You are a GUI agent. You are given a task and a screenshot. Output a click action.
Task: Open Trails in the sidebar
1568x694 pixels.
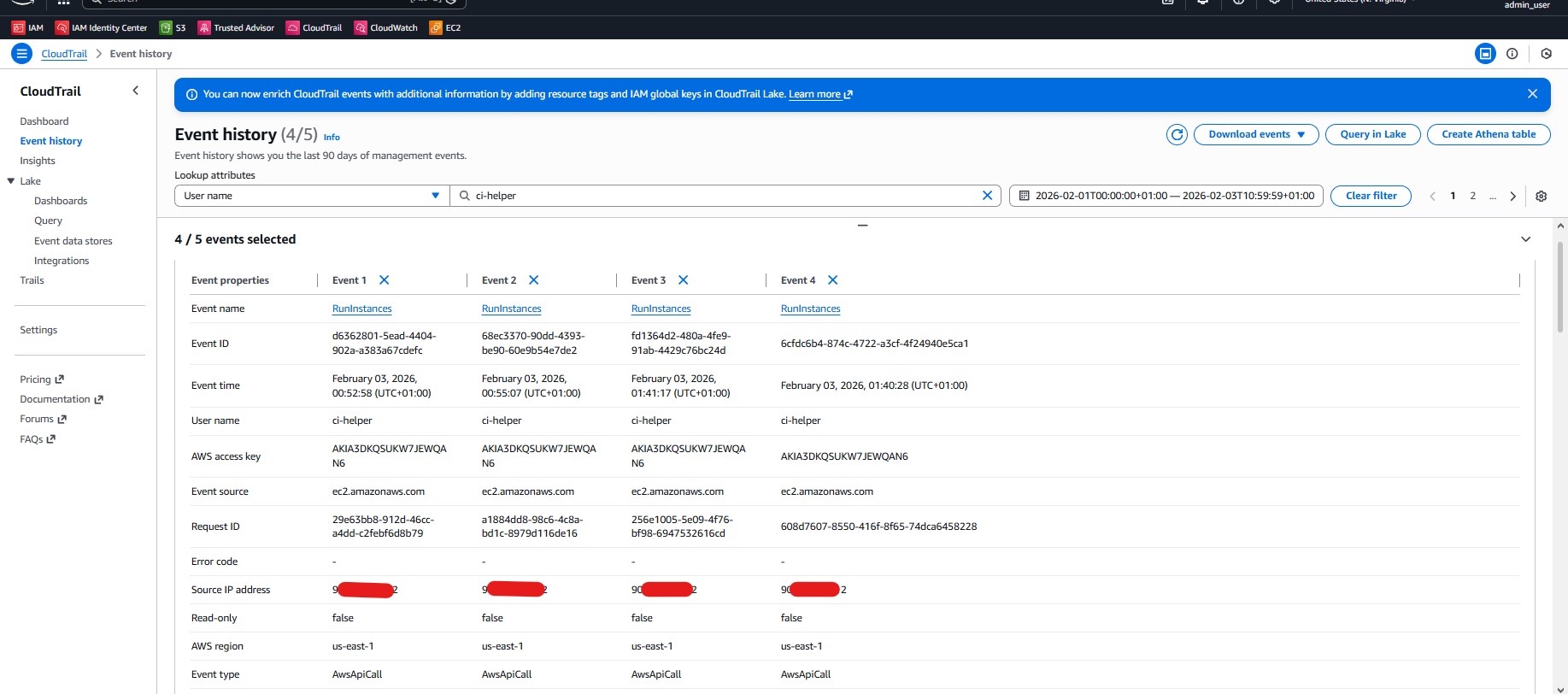pos(32,280)
